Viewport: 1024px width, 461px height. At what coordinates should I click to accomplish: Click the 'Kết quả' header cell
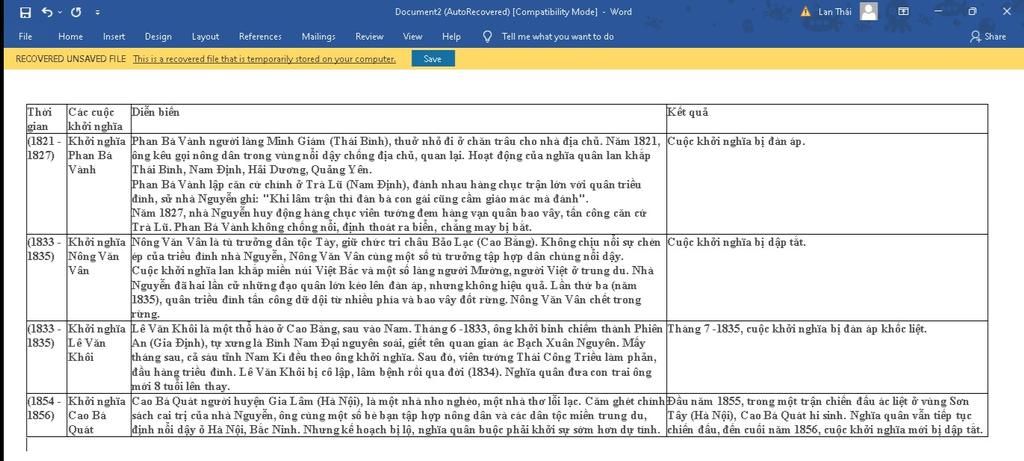click(826, 119)
